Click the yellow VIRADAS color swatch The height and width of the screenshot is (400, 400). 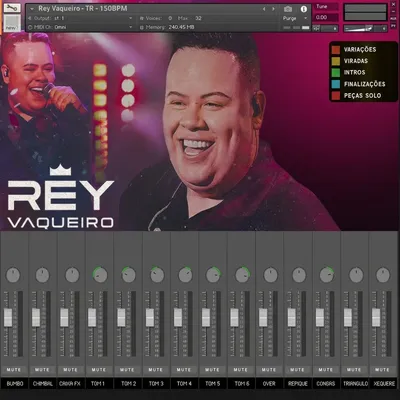336,61
